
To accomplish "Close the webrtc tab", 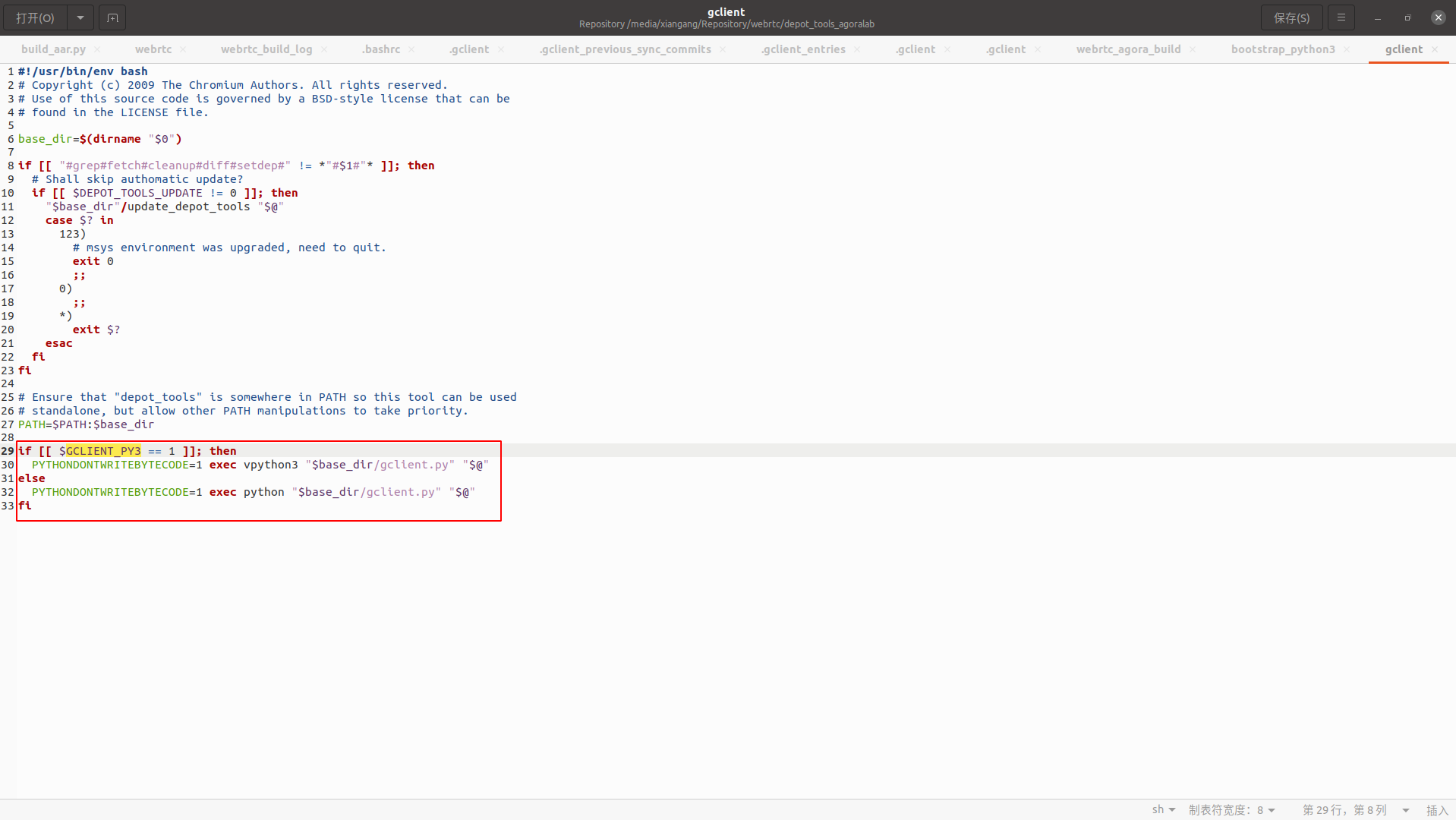I will (183, 49).
